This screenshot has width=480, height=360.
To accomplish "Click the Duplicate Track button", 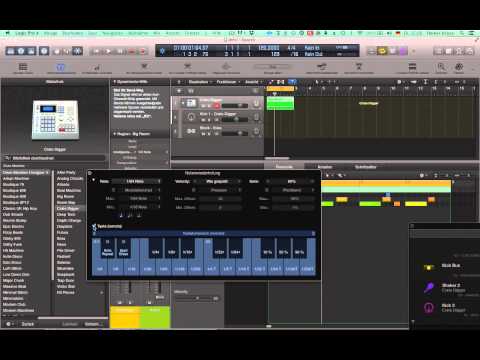I will [191, 91].
